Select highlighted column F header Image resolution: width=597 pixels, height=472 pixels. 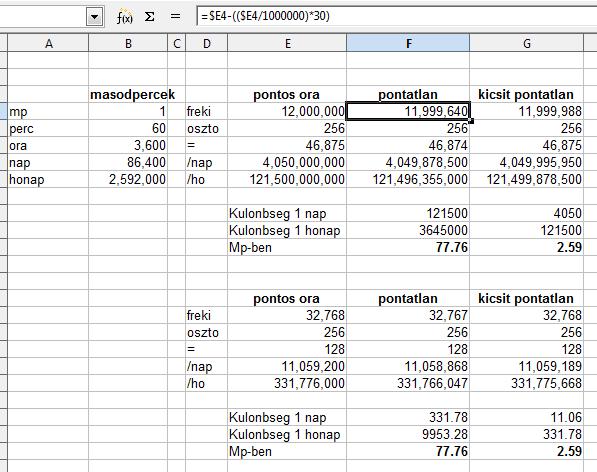(x=408, y=43)
